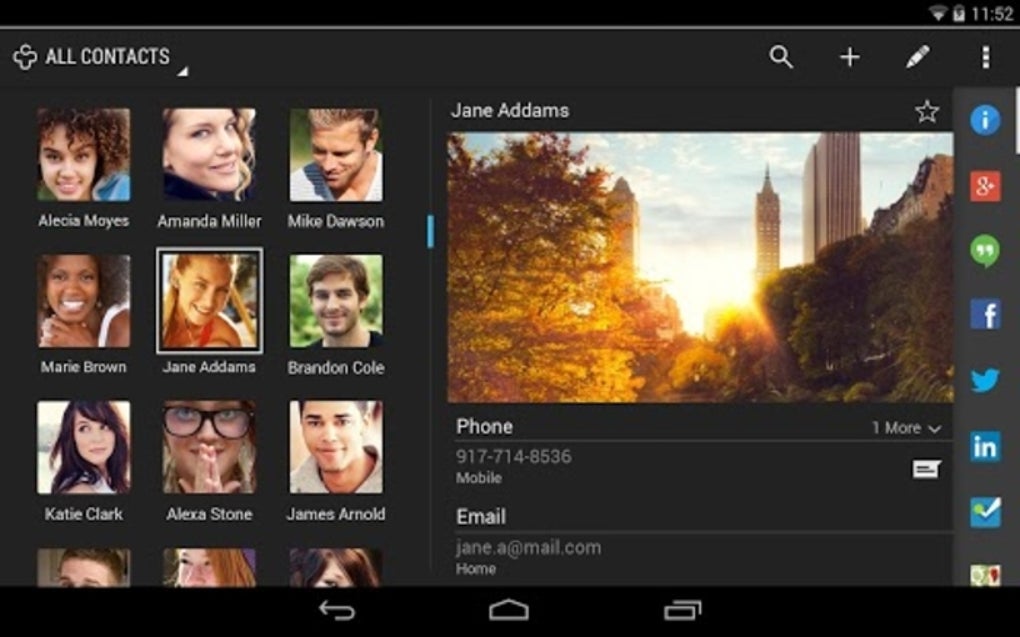Select Alecia Moyes contact photo

coord(83,155)
